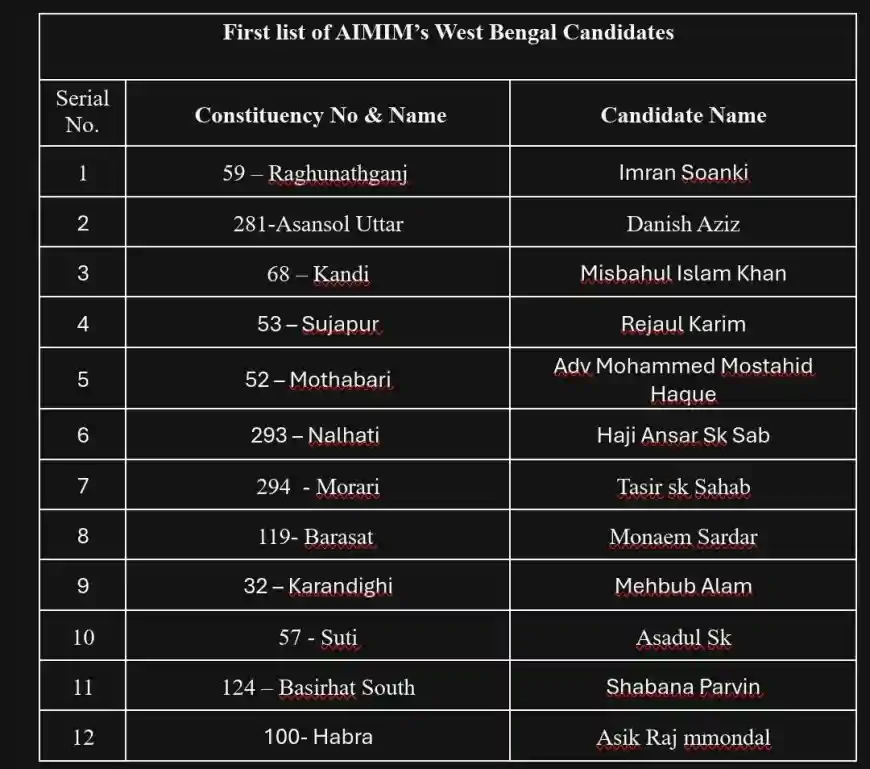The image size is (870, 769).
Task: Click the Candidate Name column header
Action: [x=683, y=116]
